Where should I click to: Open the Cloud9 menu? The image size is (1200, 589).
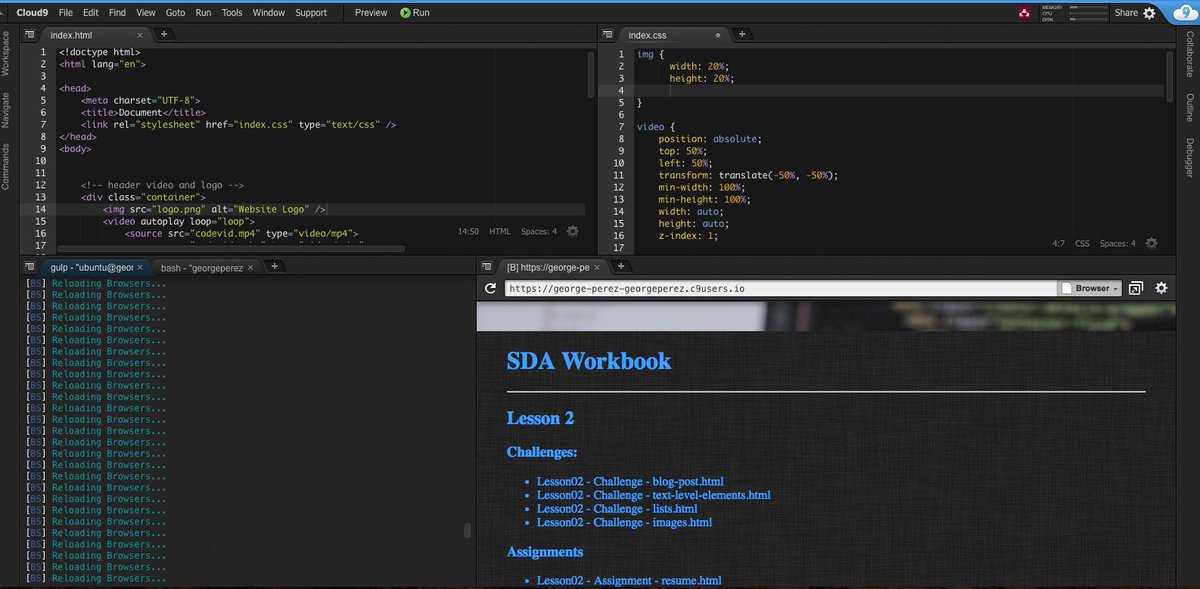34,13
